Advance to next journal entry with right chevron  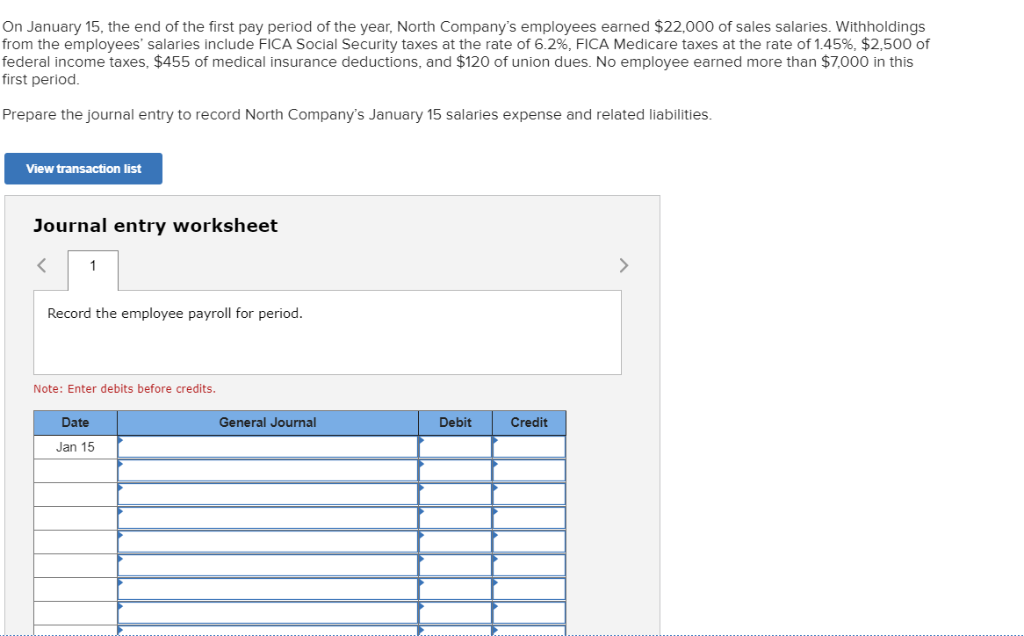(x=623, y=265)
